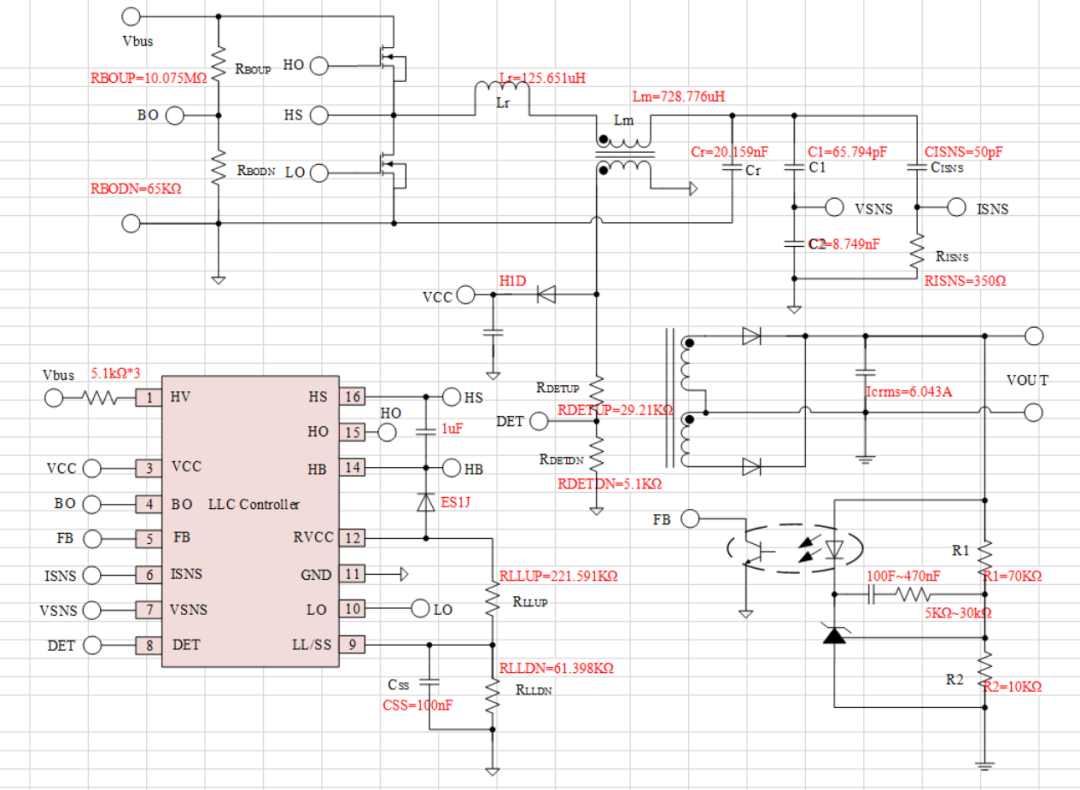Click the Lm=728.776uH label

[678, 96]
